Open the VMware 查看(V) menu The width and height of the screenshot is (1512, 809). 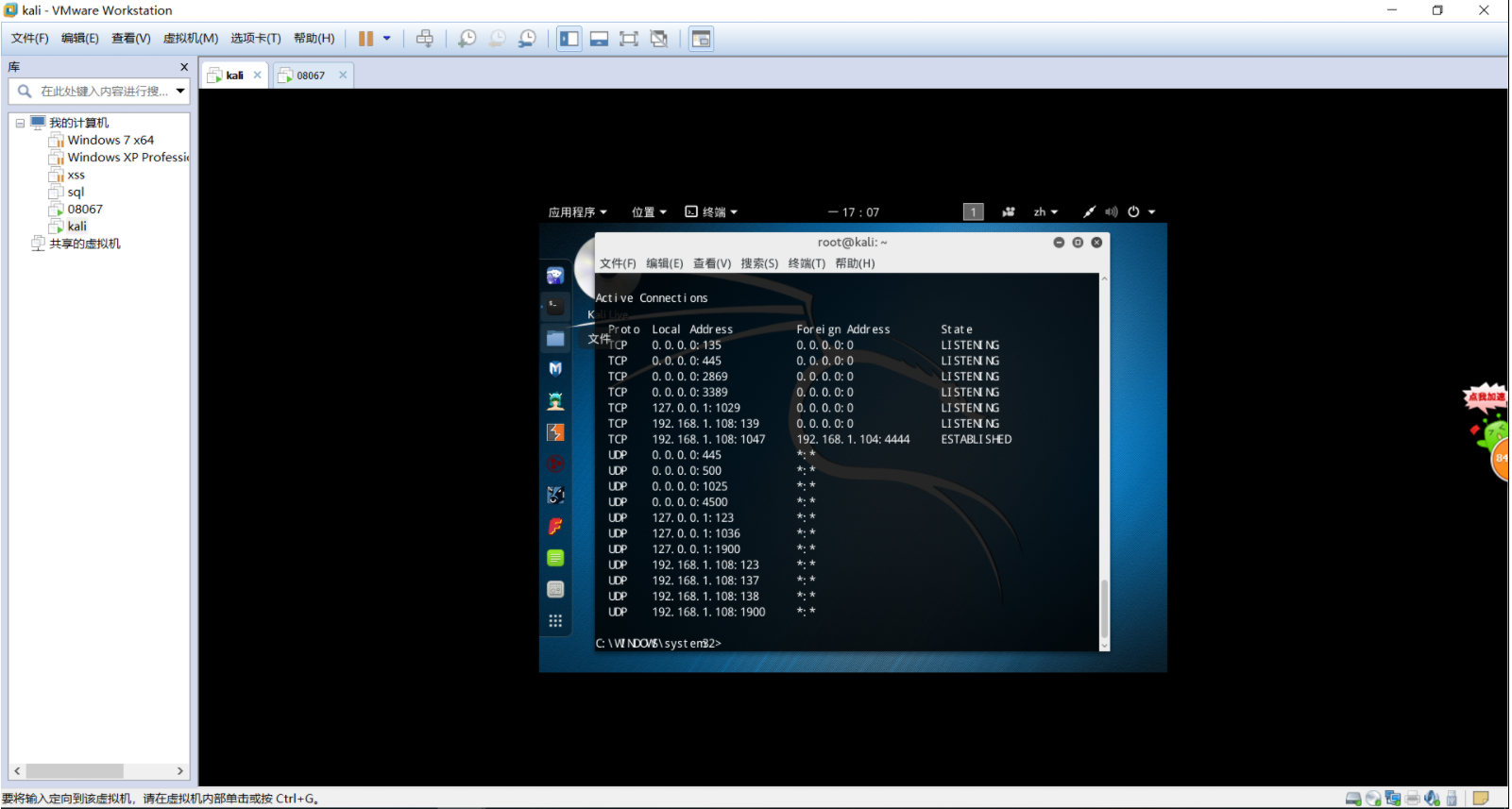pyautogui.click(x=131, y=39)
